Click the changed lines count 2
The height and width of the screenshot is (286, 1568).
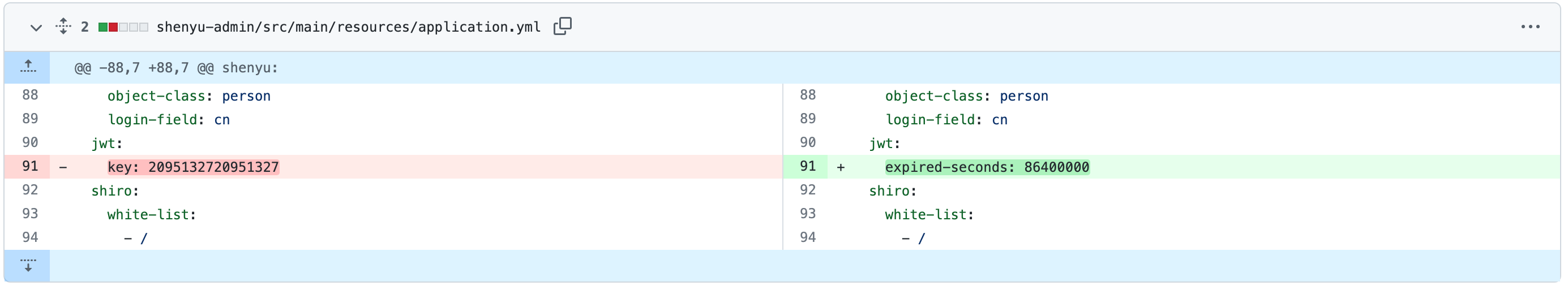coord(84,27)
